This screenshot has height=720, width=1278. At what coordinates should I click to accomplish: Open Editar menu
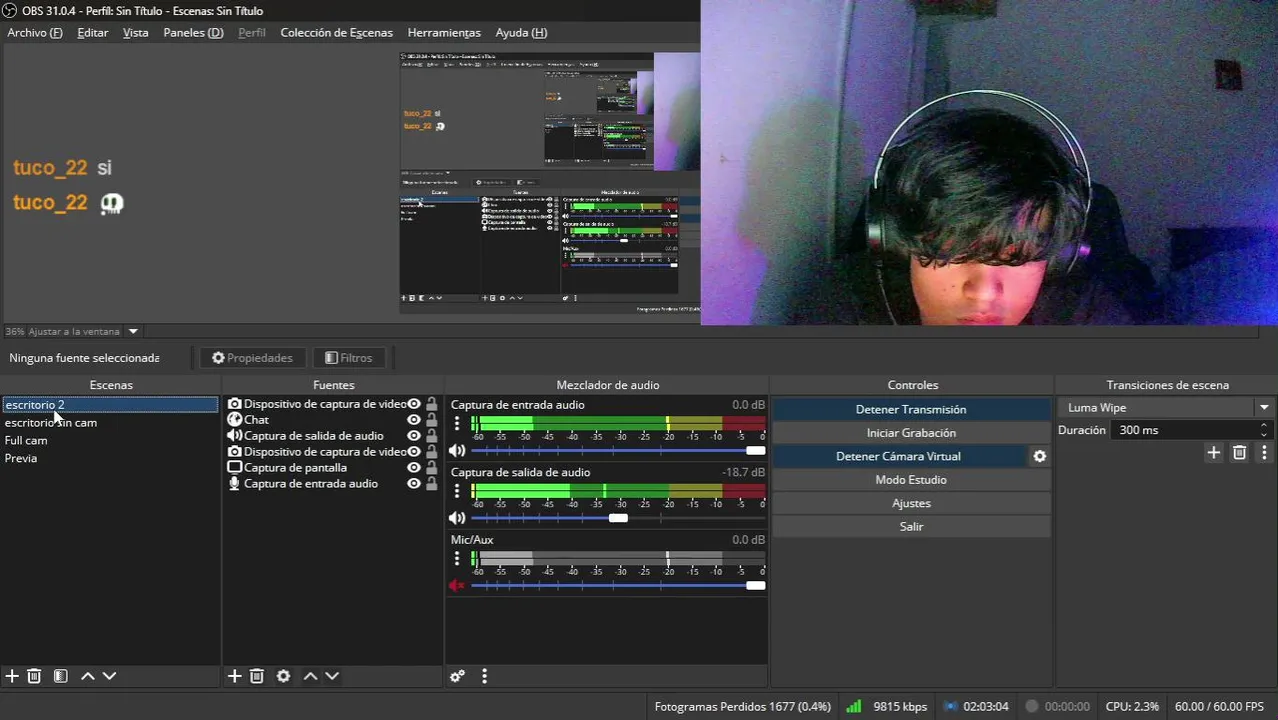93,32
